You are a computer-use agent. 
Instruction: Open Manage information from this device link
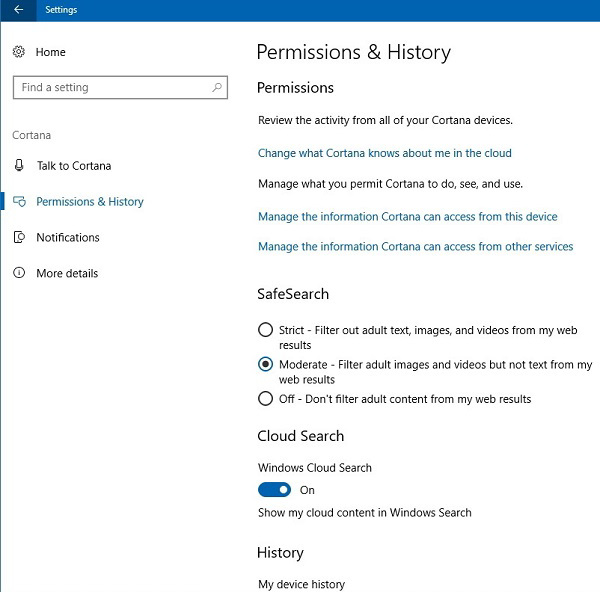(408, 217)
